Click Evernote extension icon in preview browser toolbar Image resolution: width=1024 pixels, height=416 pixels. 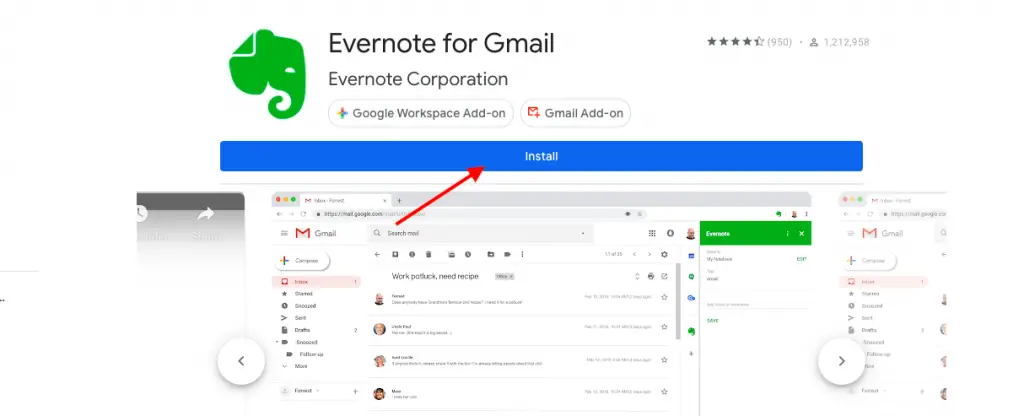(x=778, y=214)
